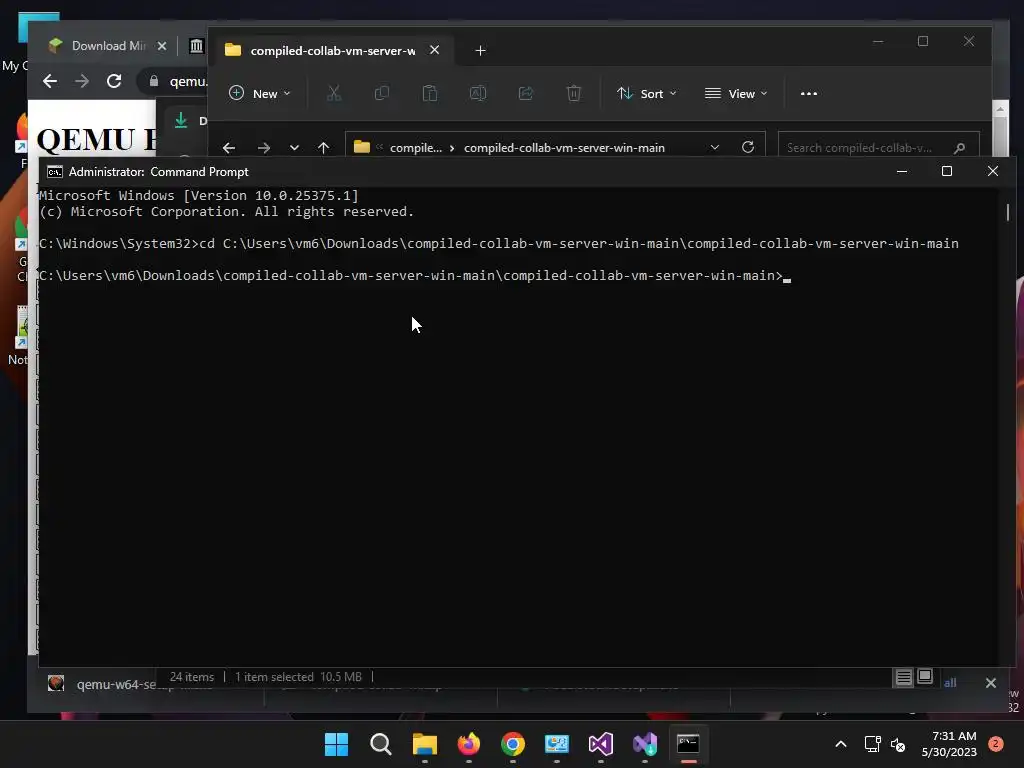This screenshot has height=768, width=1024.
Task: Open Visual Studio from the taskbar
Action: coord(601,744)
